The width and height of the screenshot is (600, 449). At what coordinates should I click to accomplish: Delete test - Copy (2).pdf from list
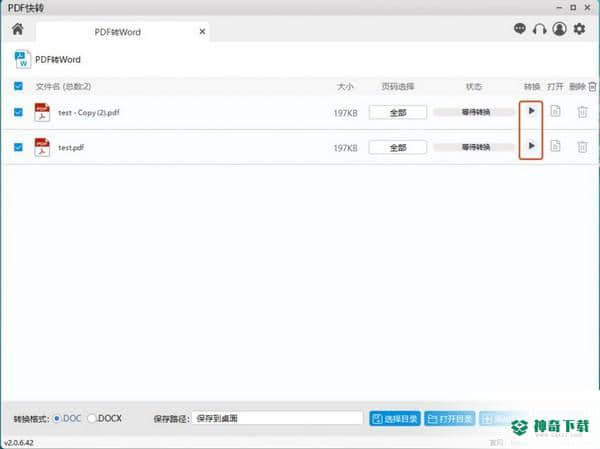point(582,112)
